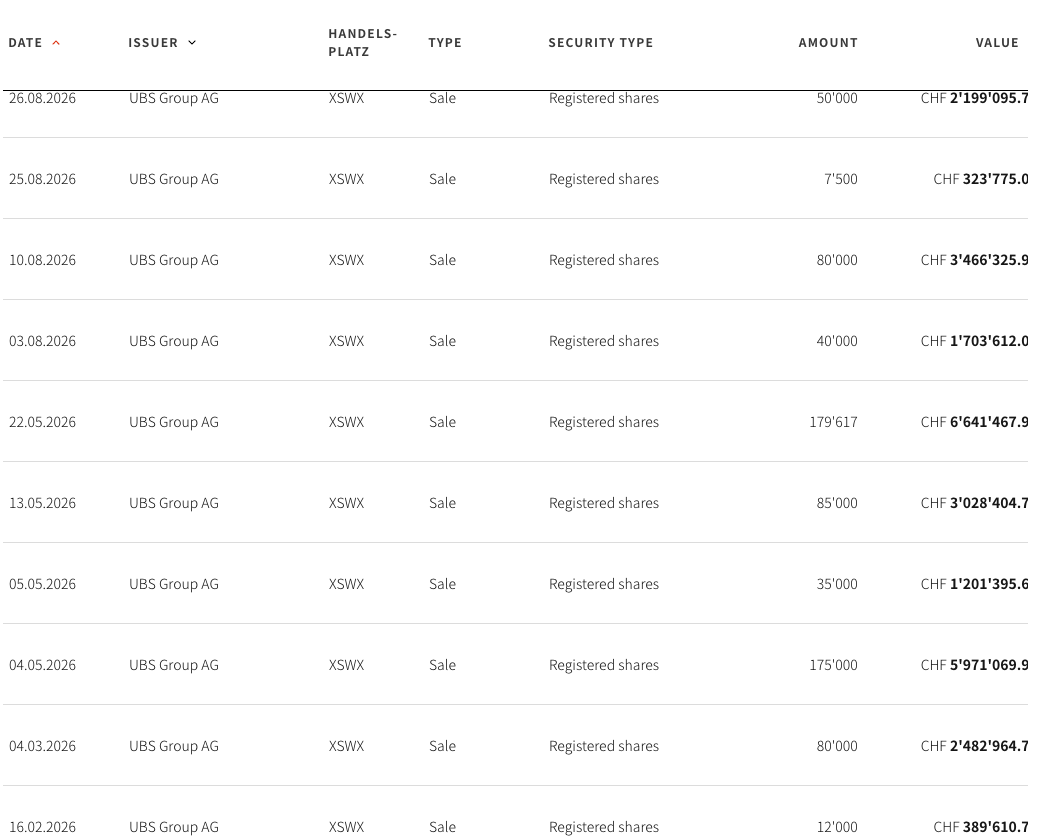Sort by the DATE column header
The image size is (1040, 837).
(x=25, y=43)
